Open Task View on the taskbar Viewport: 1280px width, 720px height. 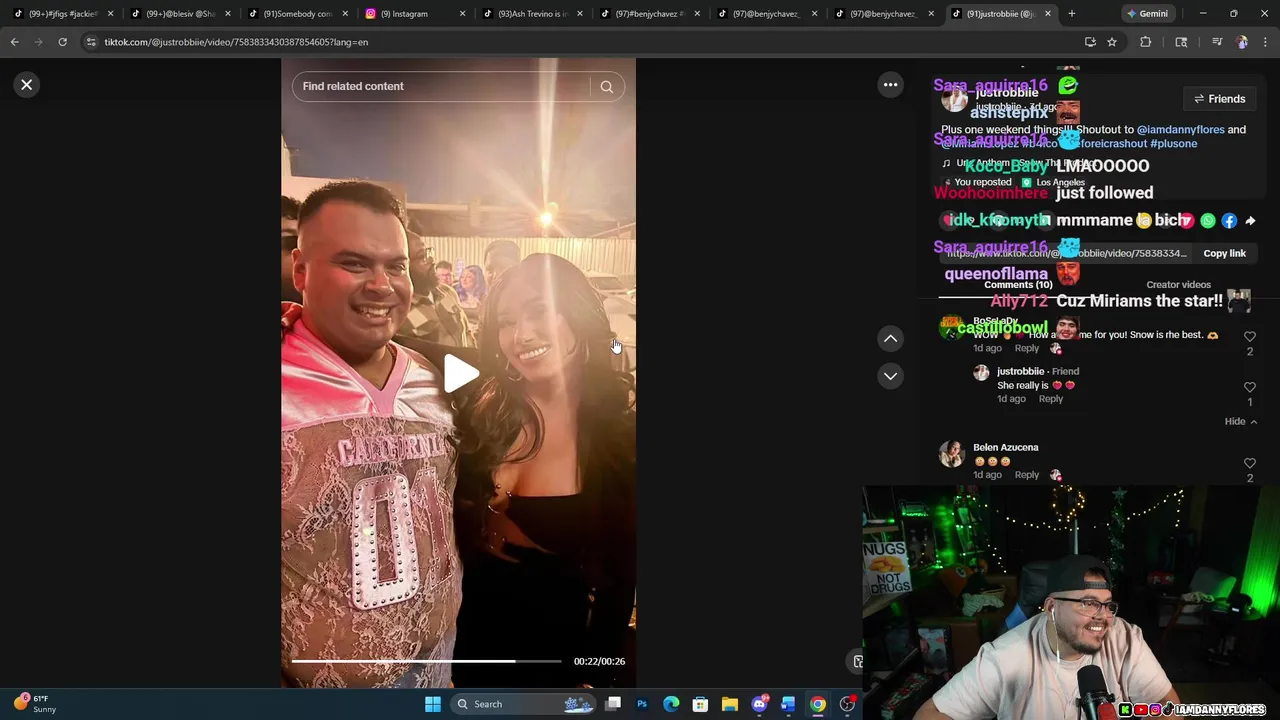613,704
